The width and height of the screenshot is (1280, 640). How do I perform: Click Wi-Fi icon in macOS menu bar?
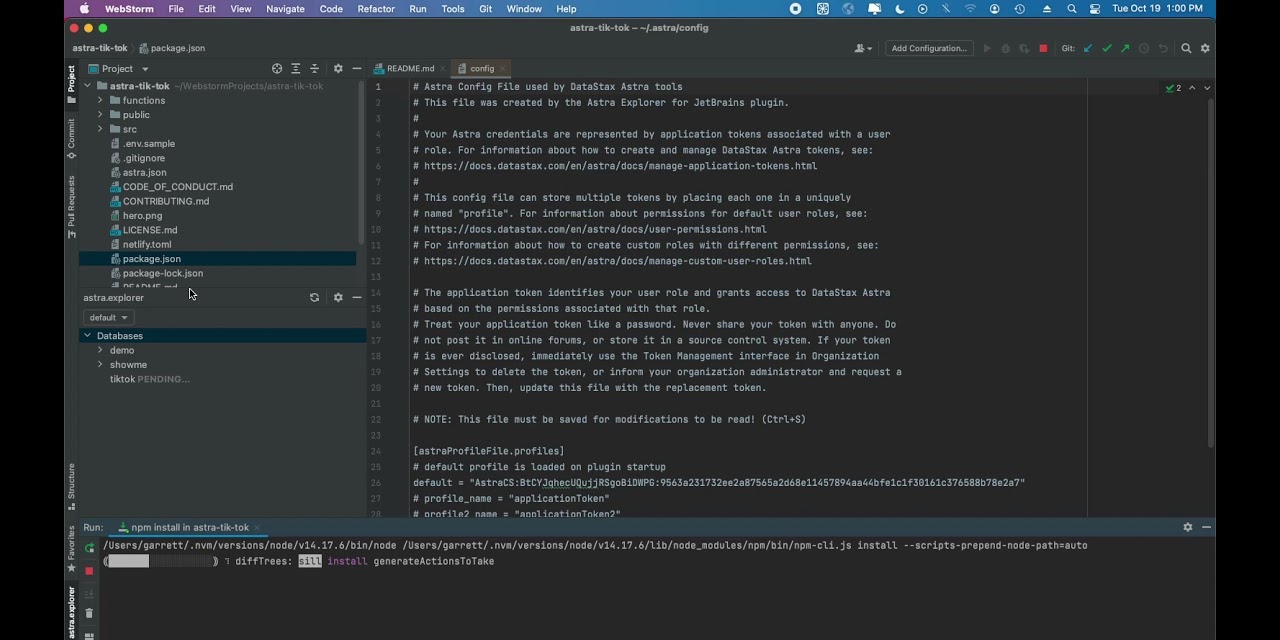coord(970,9)
